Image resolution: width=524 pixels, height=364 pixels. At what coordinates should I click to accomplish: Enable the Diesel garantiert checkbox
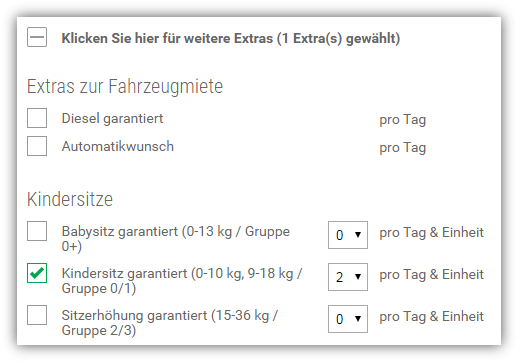coord(37,118)
